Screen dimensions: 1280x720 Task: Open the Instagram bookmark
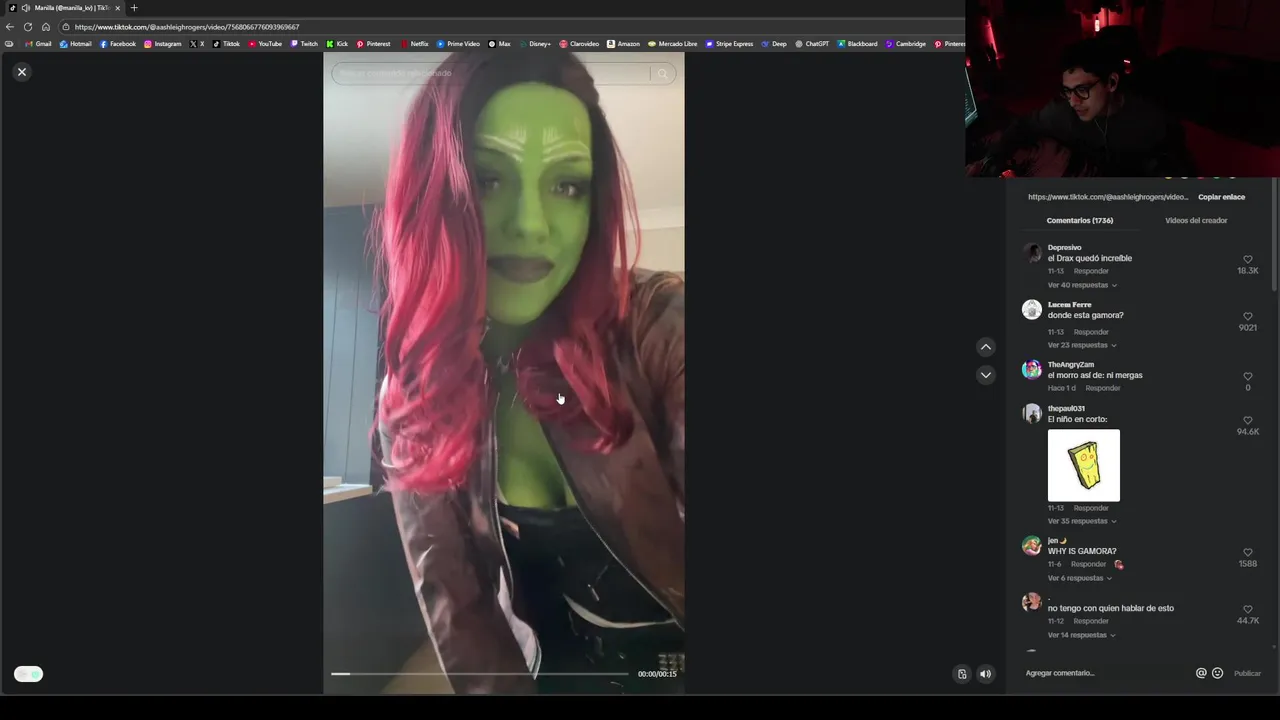pos(163,44)
